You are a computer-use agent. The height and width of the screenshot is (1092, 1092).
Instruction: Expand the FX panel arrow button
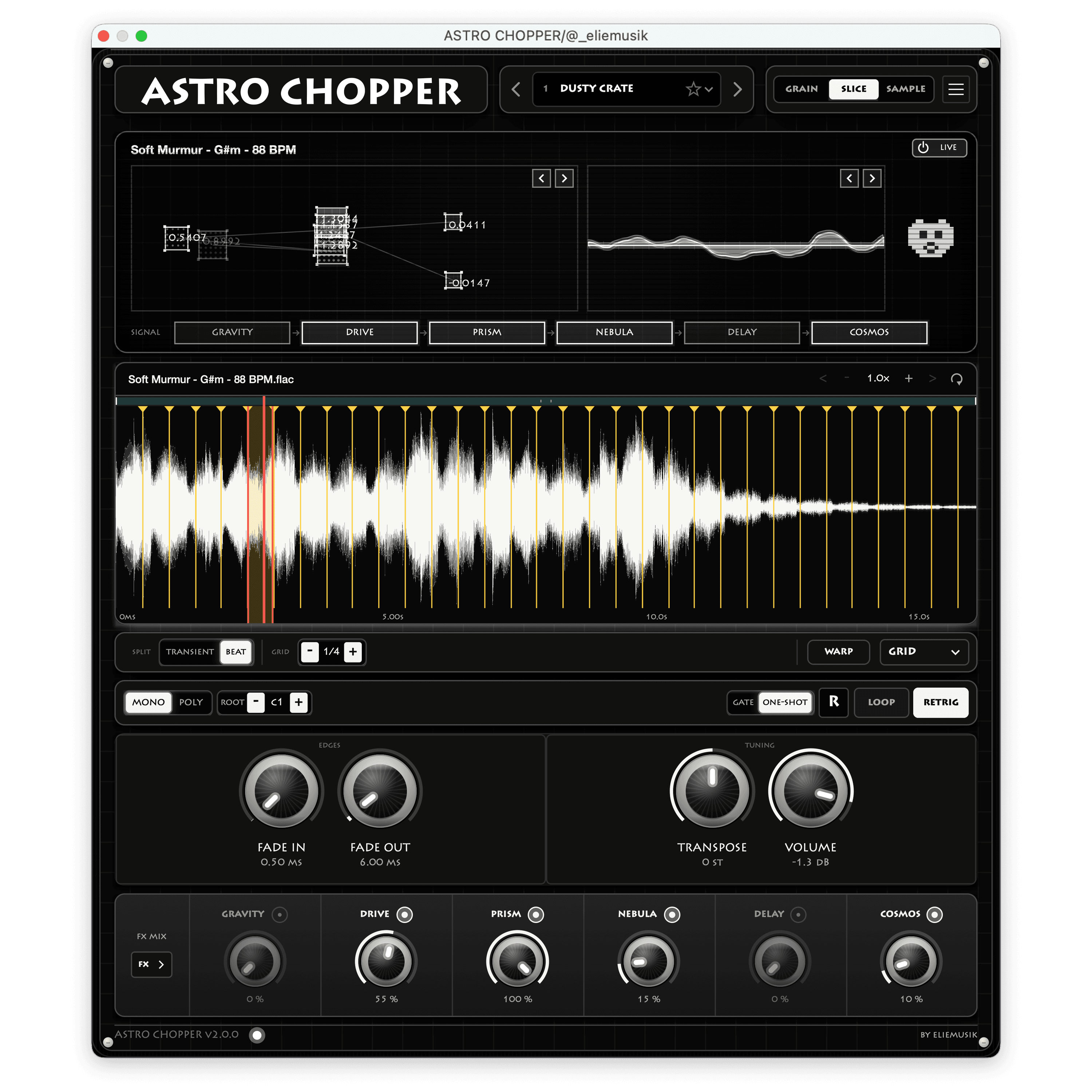[151, 964]
